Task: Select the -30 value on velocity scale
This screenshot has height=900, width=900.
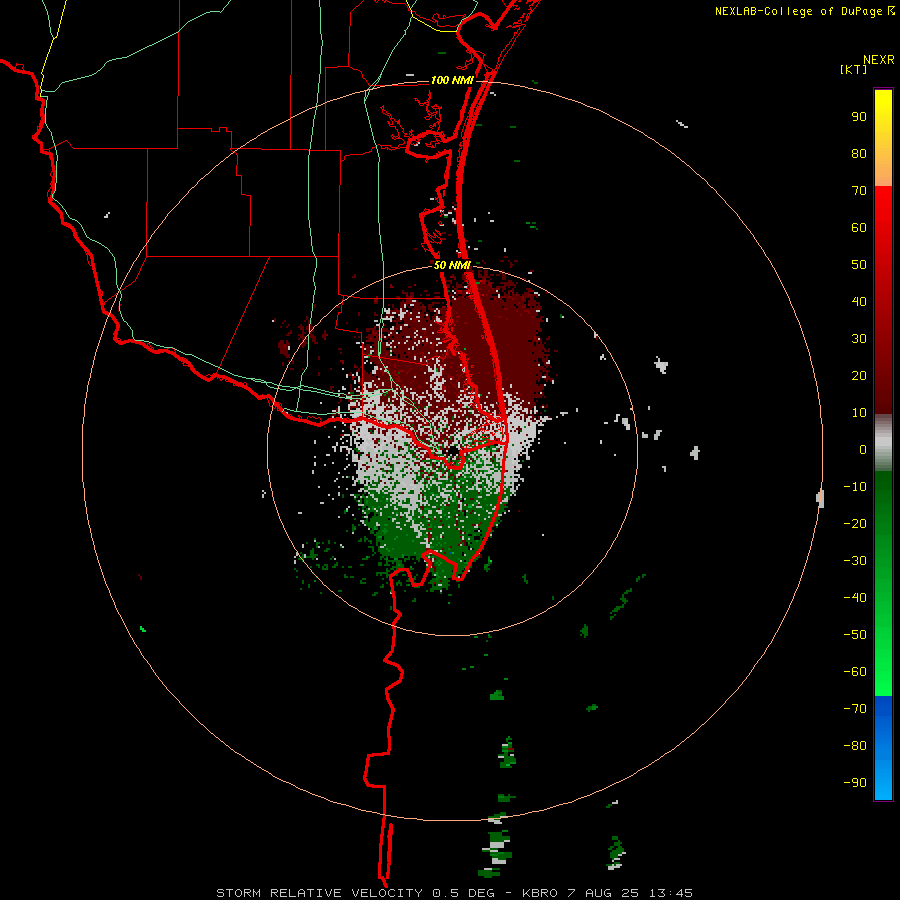Action: [855, 561]
